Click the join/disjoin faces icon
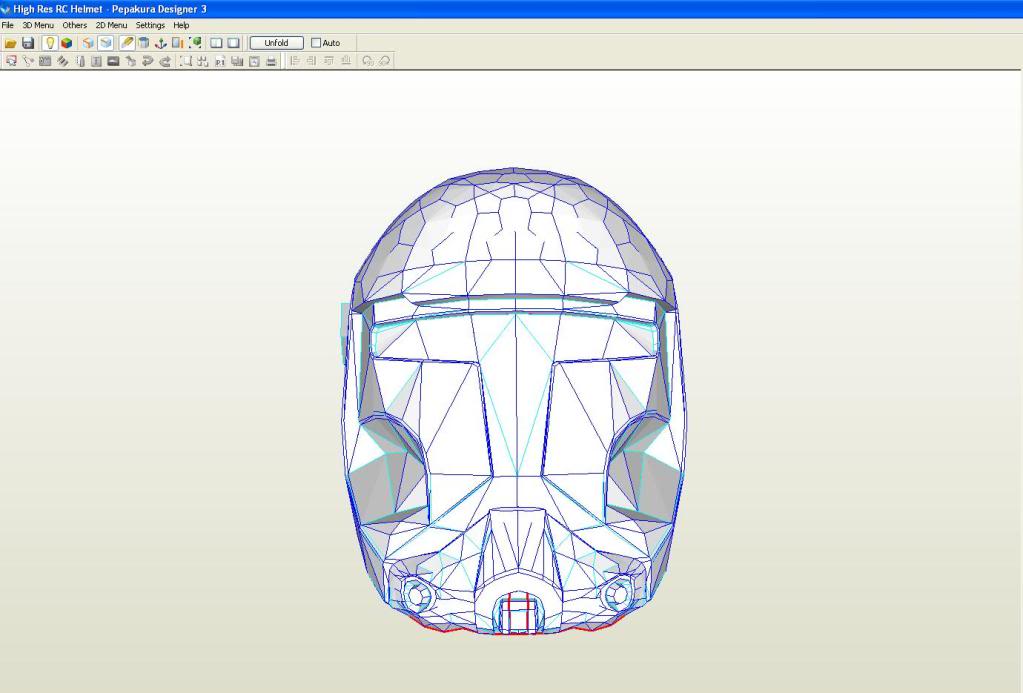The image size is (1023, 693). 28,61
